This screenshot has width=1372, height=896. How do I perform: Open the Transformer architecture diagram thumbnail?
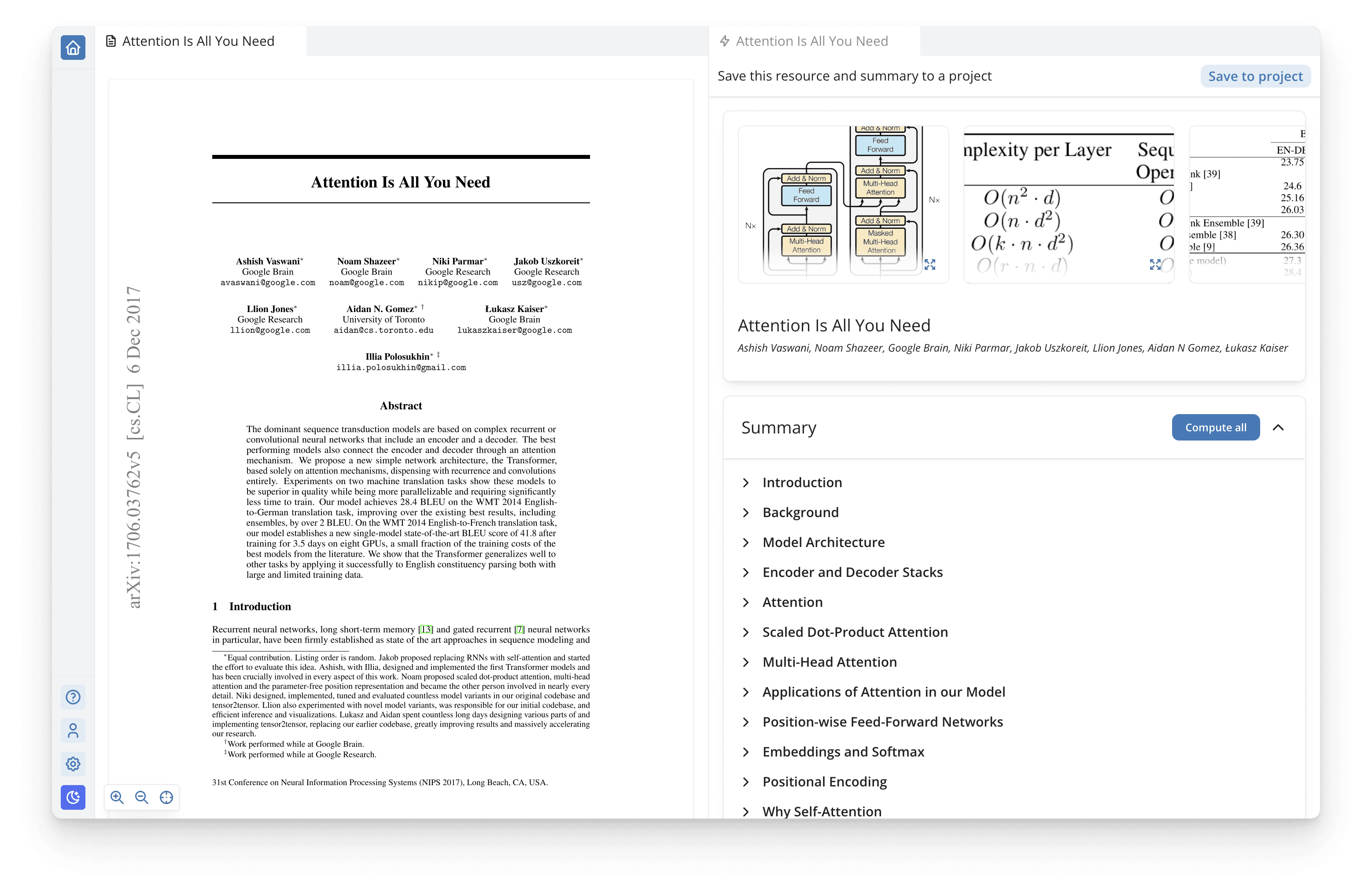click(x=843, y=205)
